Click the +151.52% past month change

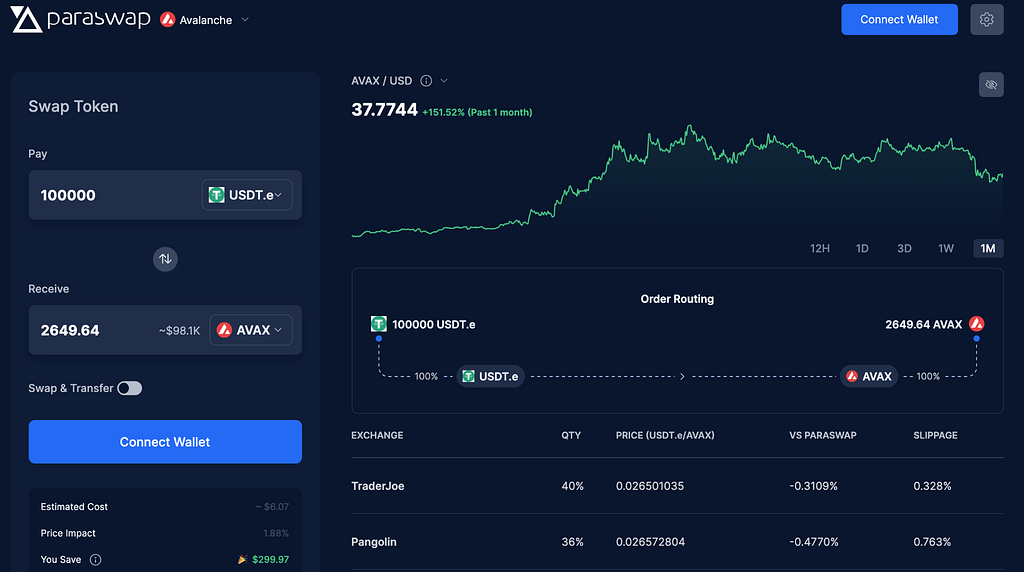(x=477, y=112)
